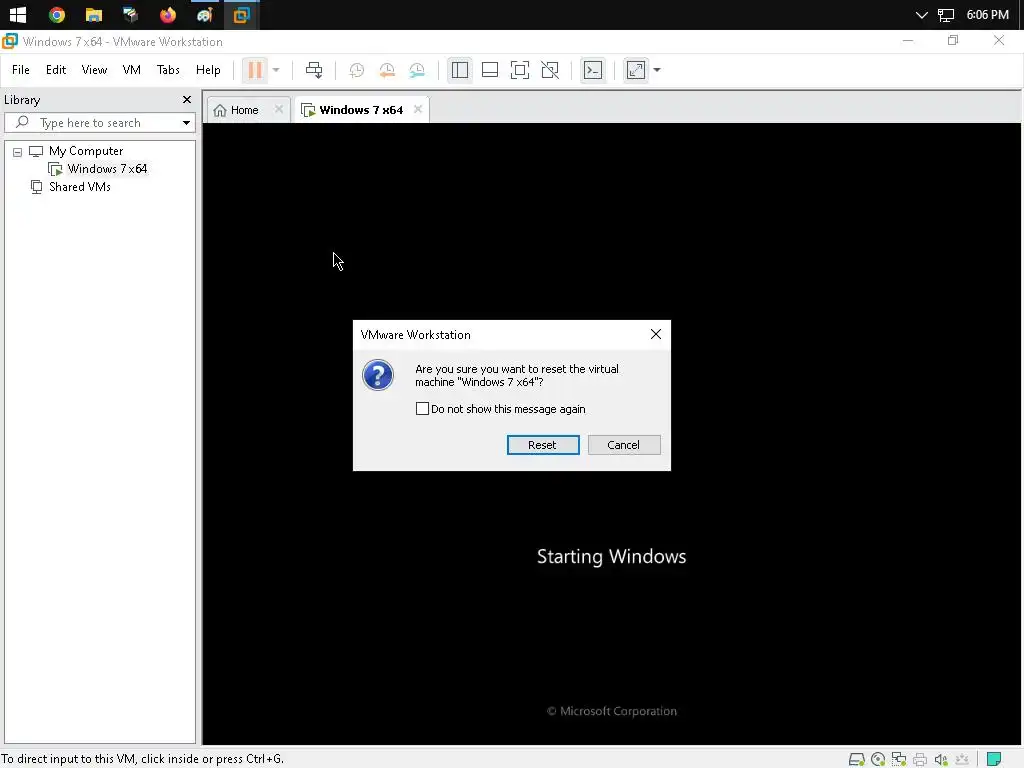The image size is (1024, 768).
Task: Click the Unity mode toolbar icon
Action: [x=550, y=70]
